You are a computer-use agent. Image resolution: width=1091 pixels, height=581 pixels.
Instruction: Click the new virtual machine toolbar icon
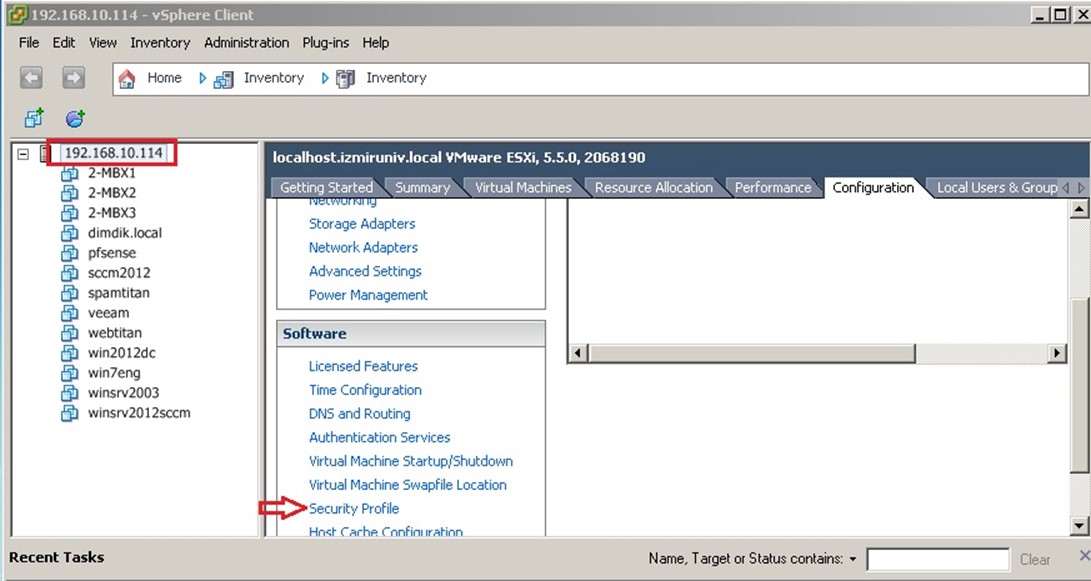click(x=33, y=118)
